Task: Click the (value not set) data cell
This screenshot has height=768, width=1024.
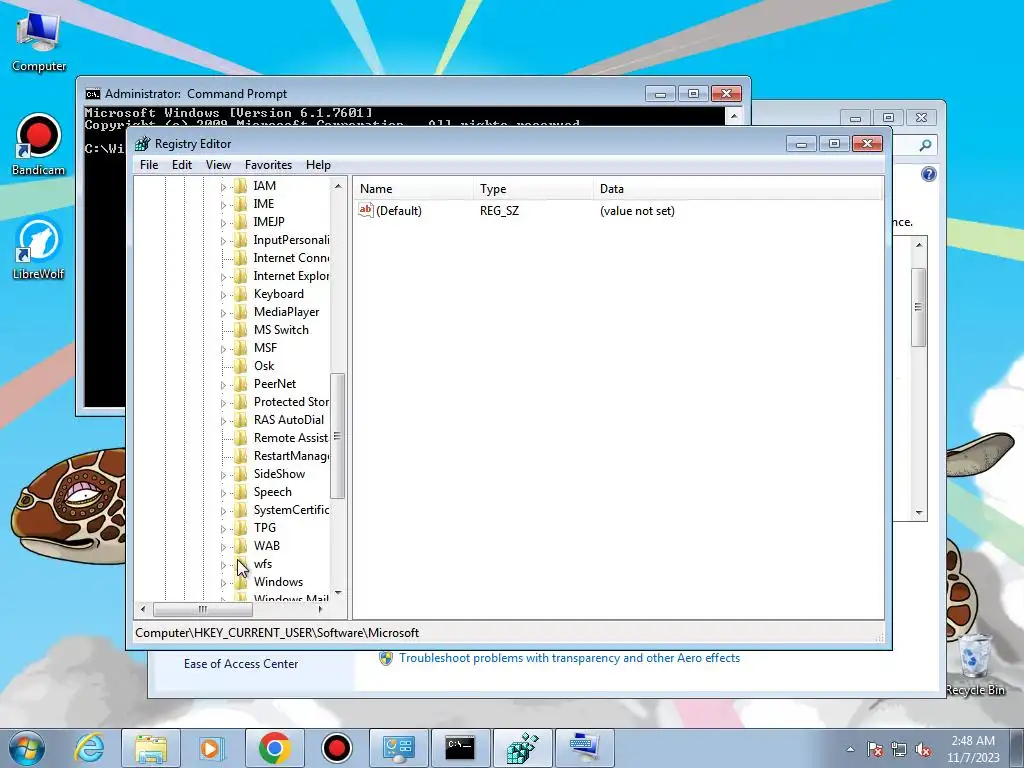Action: [x=637, y=211]
